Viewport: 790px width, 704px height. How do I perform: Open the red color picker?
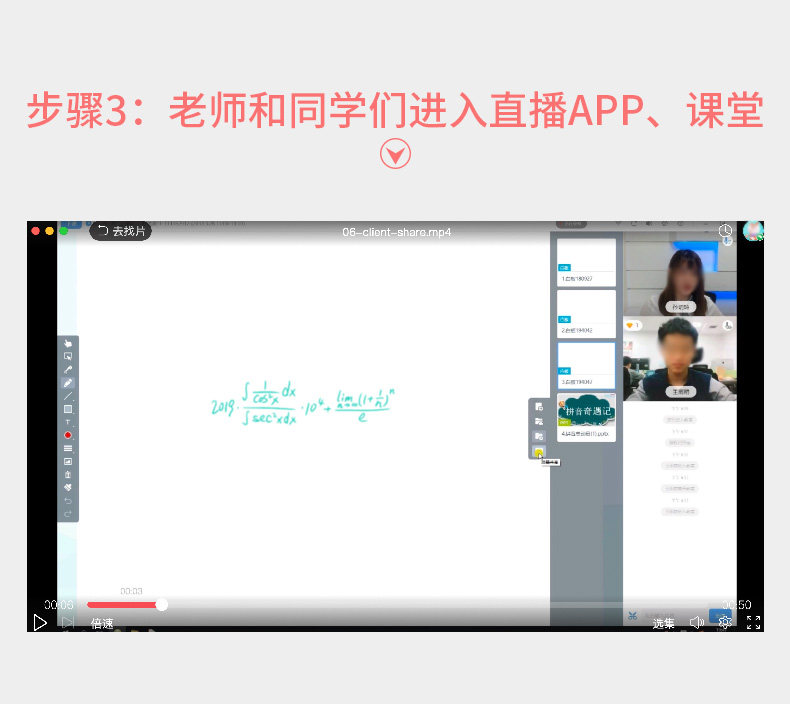(68, 435)
